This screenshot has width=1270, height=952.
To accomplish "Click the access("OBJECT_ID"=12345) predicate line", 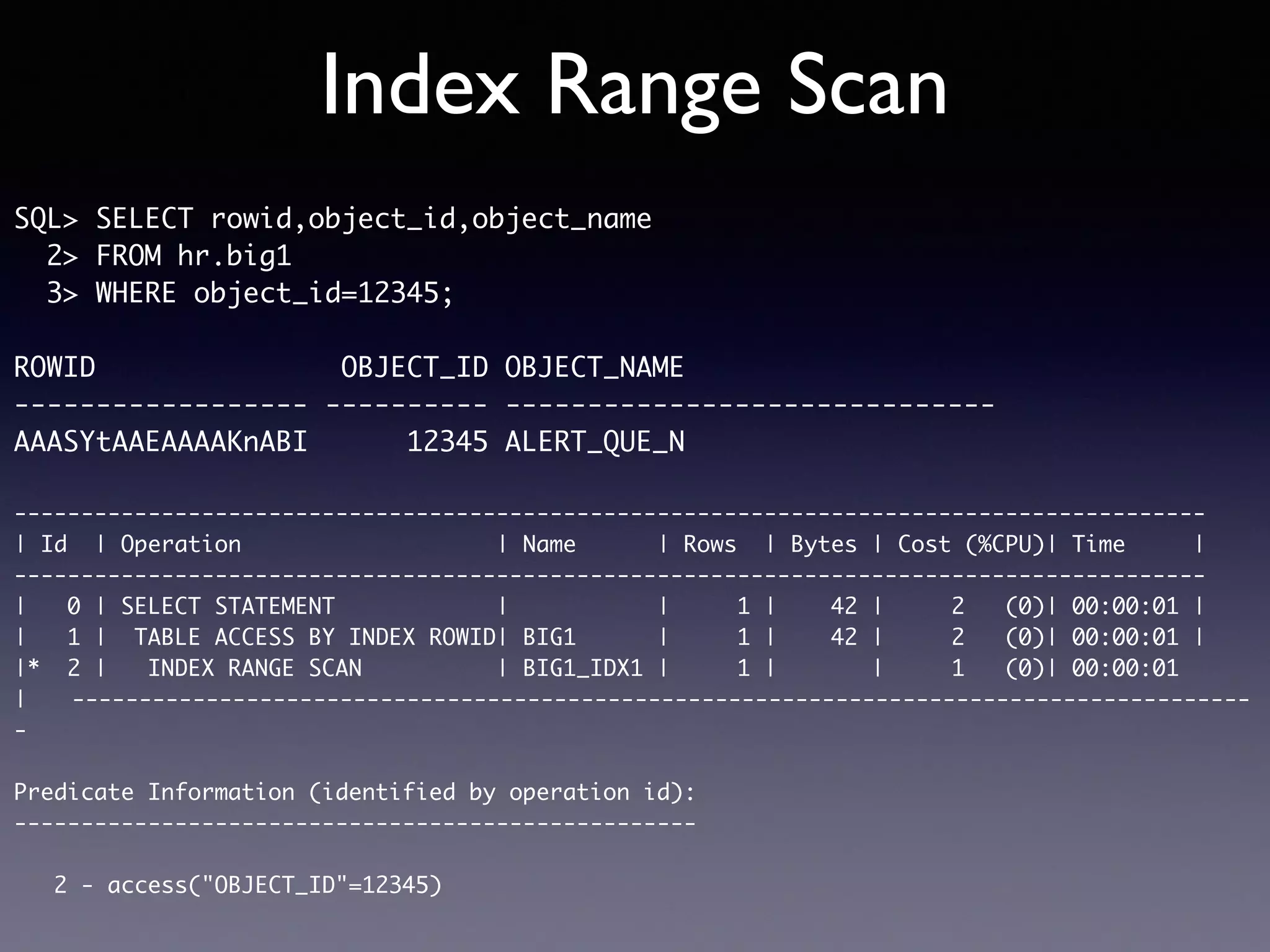I will 274,885.
